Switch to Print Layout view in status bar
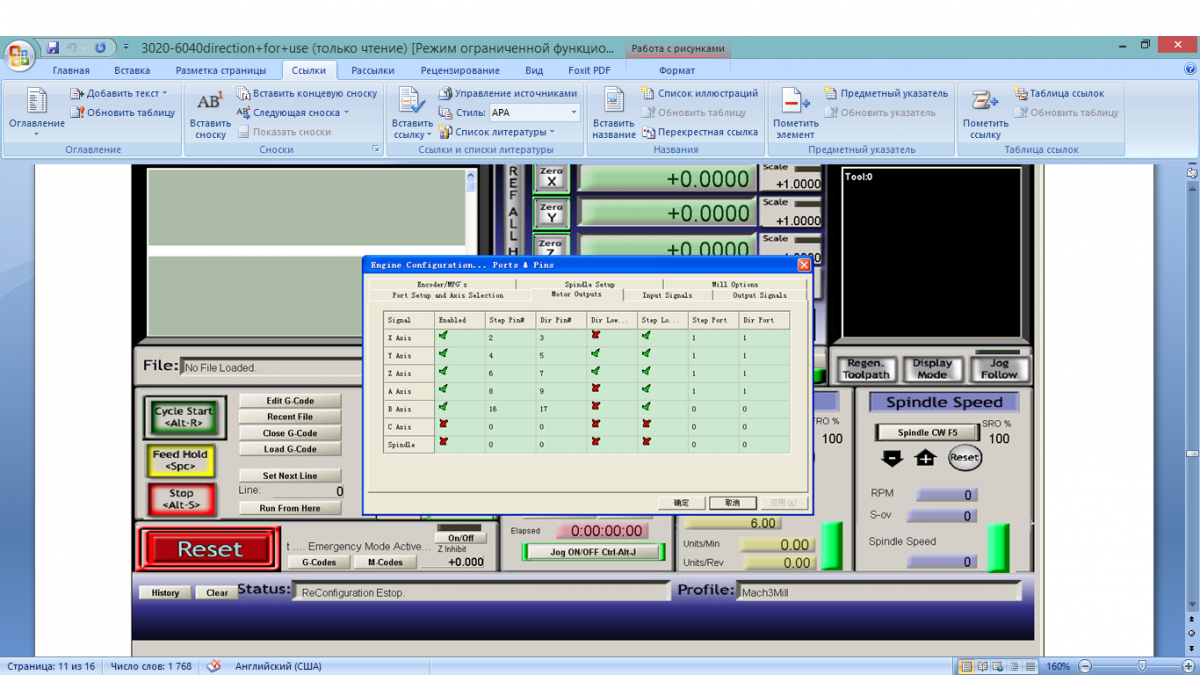 (x=967, y=666)
